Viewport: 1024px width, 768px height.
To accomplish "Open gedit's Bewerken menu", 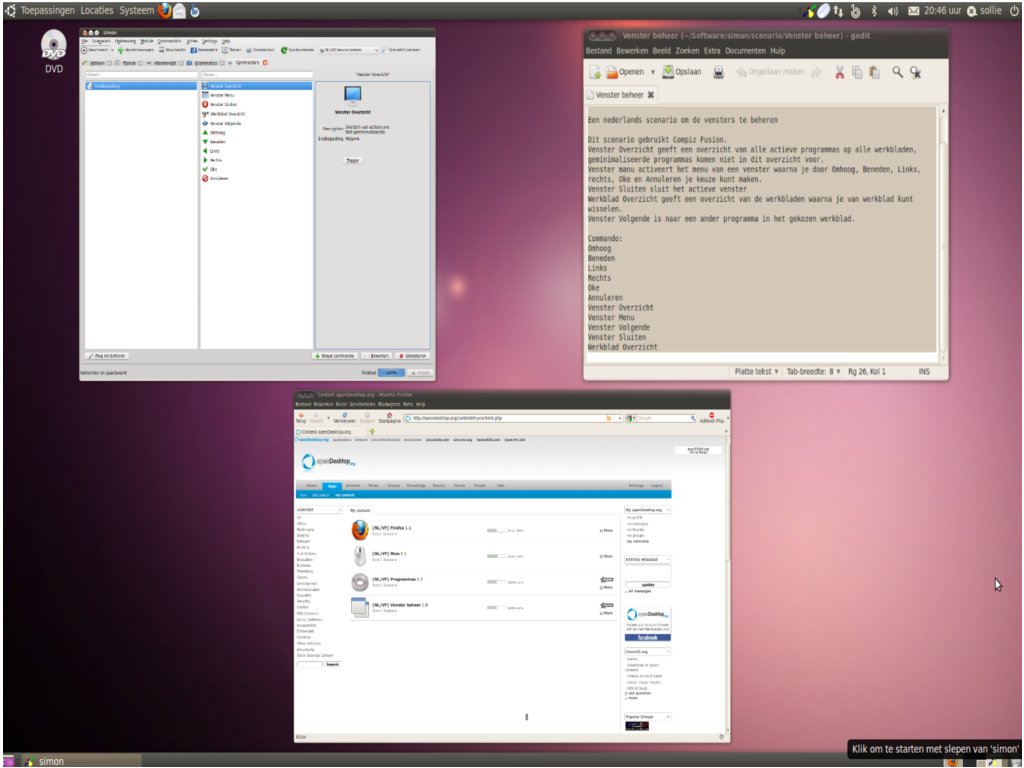I will click(x=632, y=50).
